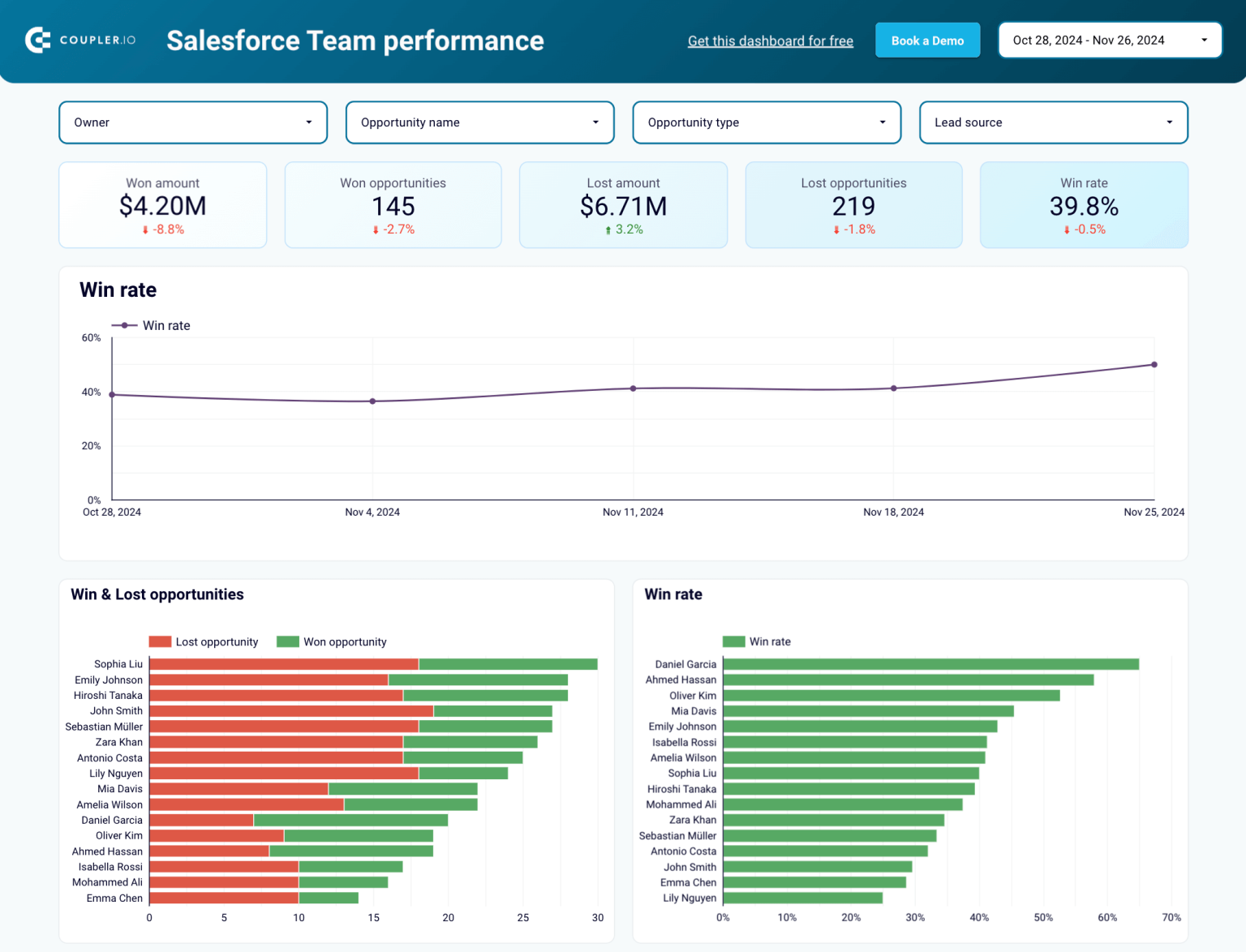Screen dimensions: 1246x952
Task: Click the Coupler.io logo icon
Action: 37,40
